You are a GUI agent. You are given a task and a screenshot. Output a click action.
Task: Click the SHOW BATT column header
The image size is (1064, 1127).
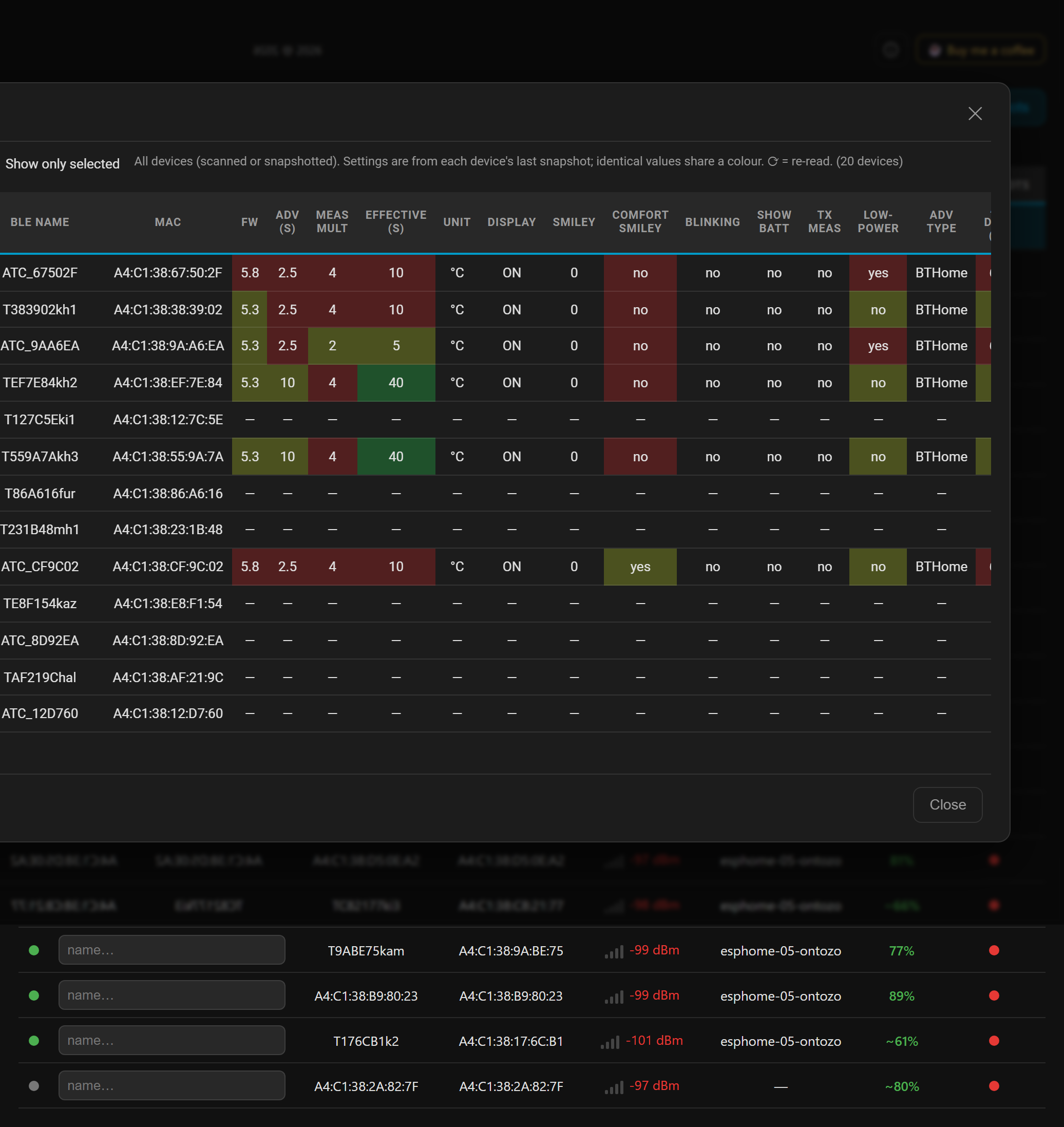(774, 222)
